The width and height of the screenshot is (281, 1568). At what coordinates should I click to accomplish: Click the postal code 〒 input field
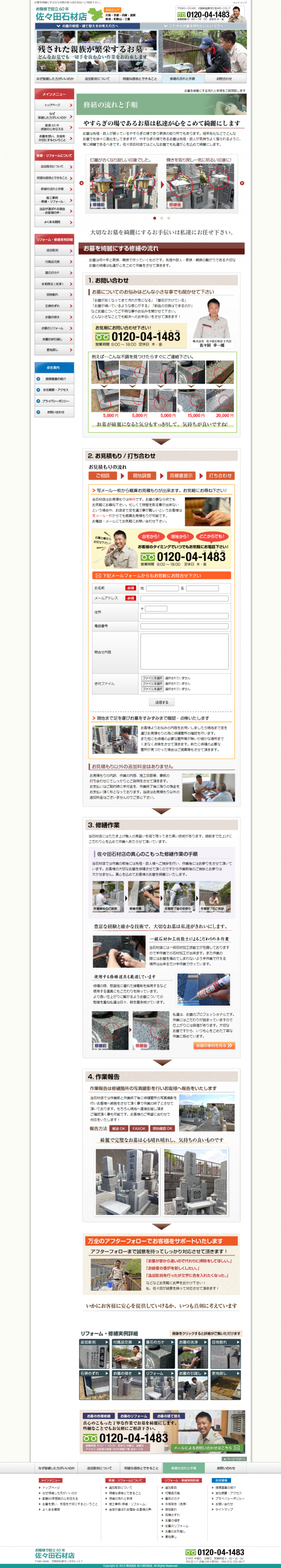[x=155, y=609]
